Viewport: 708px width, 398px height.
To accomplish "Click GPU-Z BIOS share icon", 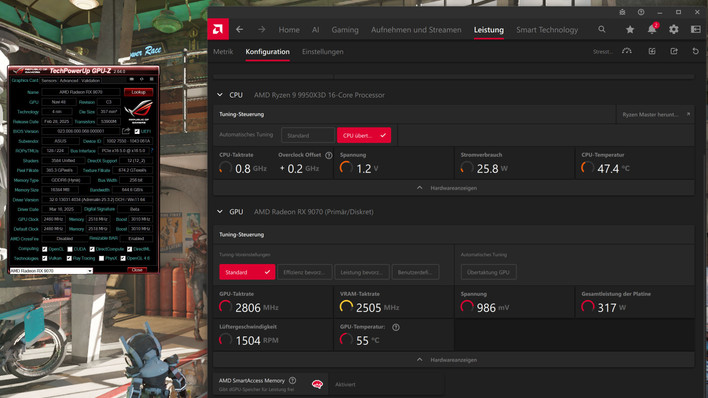I will pos(126,131).
